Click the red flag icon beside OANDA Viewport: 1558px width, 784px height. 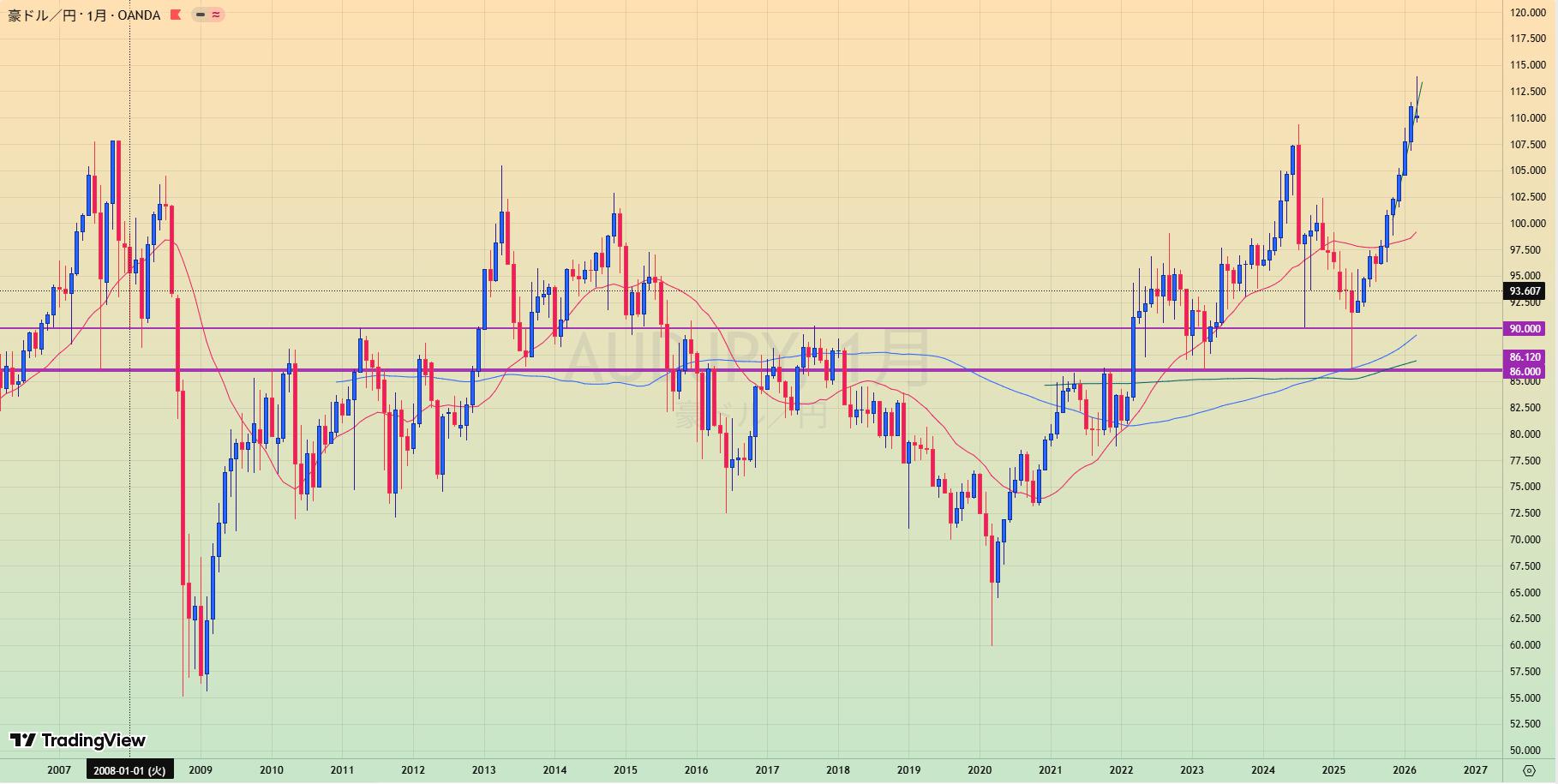[x=176, y=15]
